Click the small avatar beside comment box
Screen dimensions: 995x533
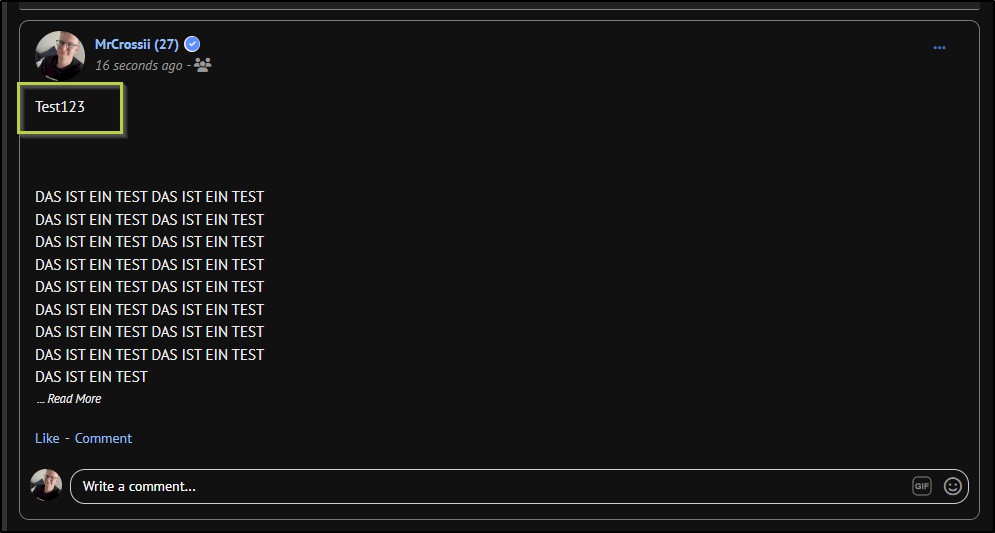pos(46,485)
